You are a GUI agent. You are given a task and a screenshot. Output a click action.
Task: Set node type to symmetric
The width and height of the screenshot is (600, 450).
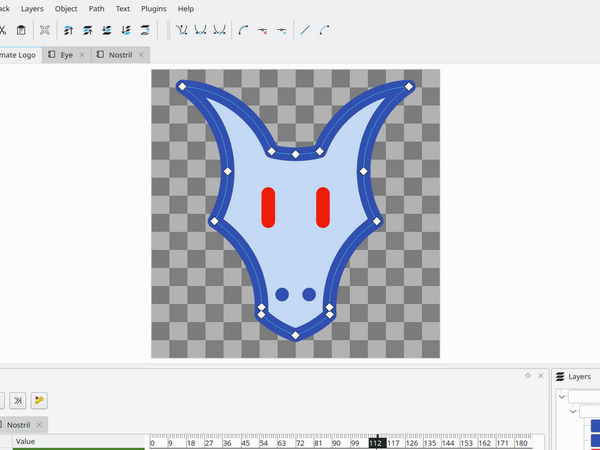[219, 30]
